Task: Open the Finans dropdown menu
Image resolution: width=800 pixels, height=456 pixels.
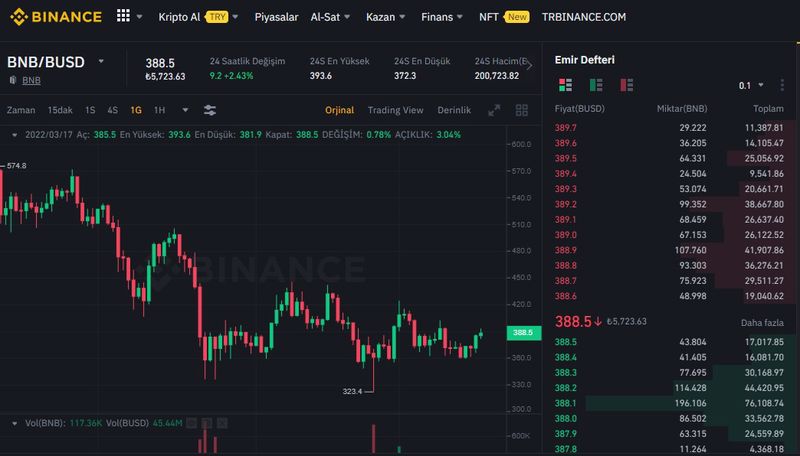Action: pyautogui.click(x=442, y=17)
